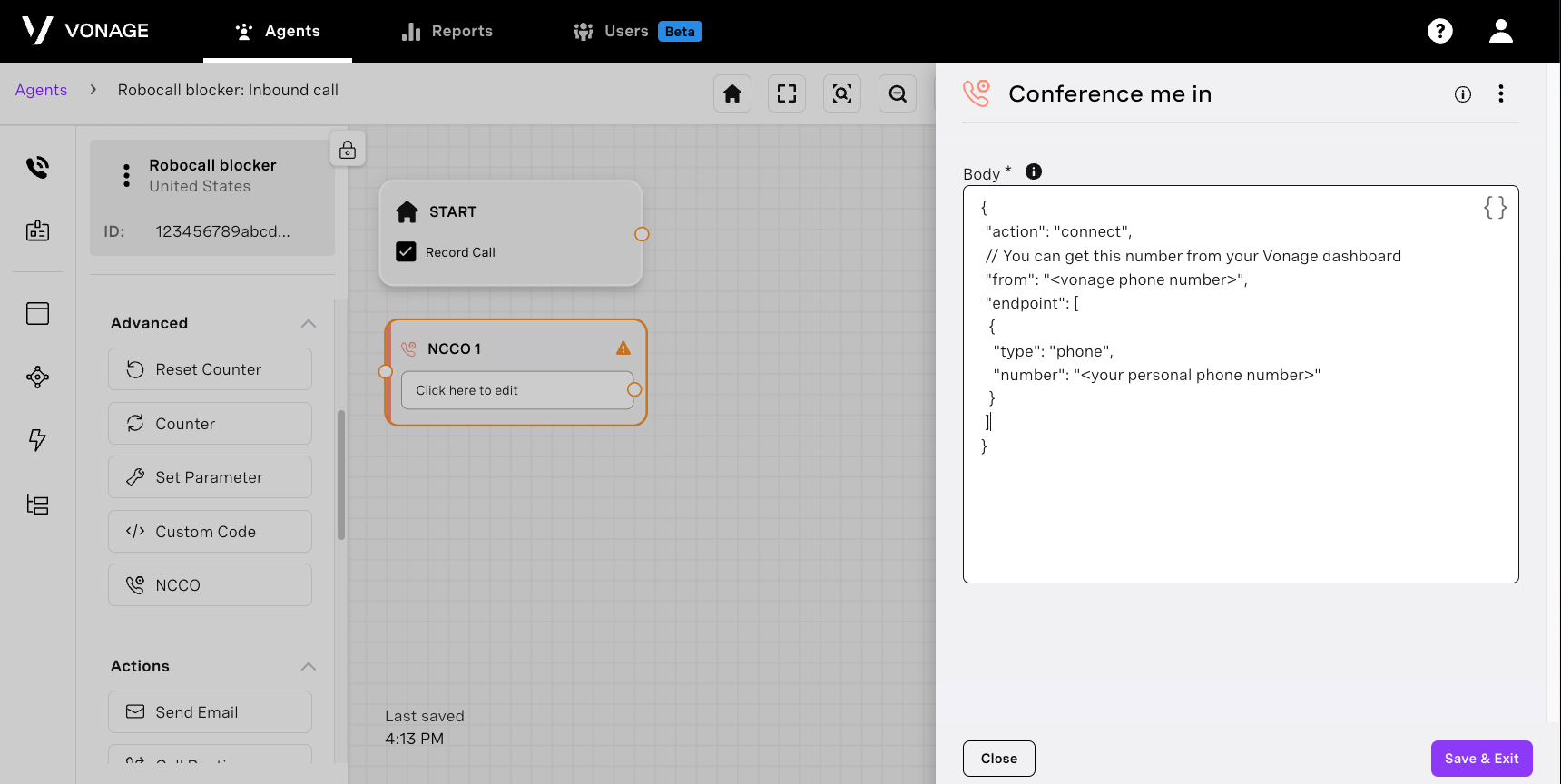Open the tree structure sidebar icon

coord(37,505)
